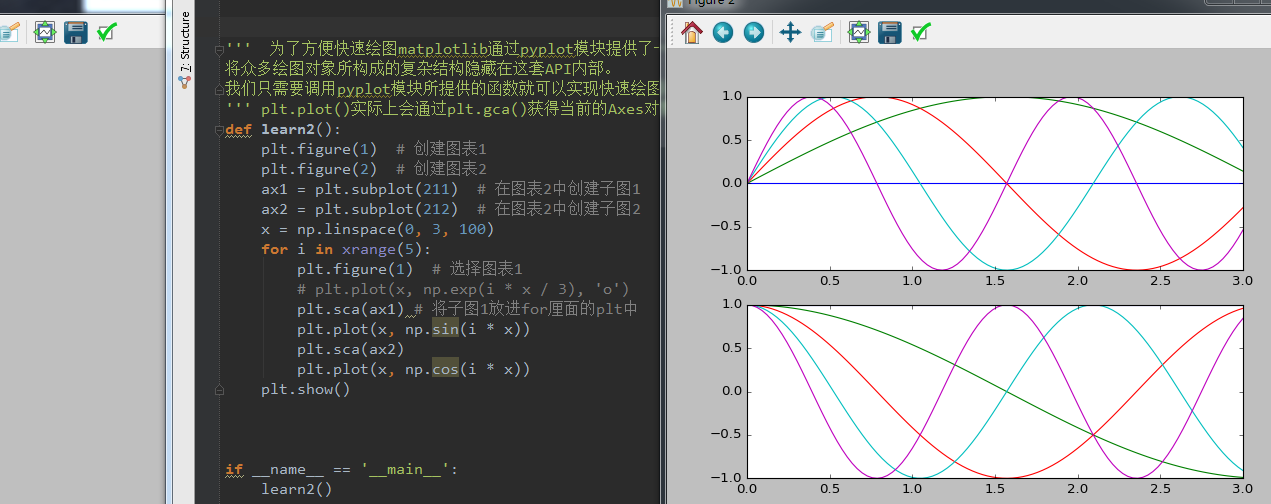Click the 'for i in xrange(5):' line
Viewport: 1271px width, 504px height.
(x=346, y=250)
